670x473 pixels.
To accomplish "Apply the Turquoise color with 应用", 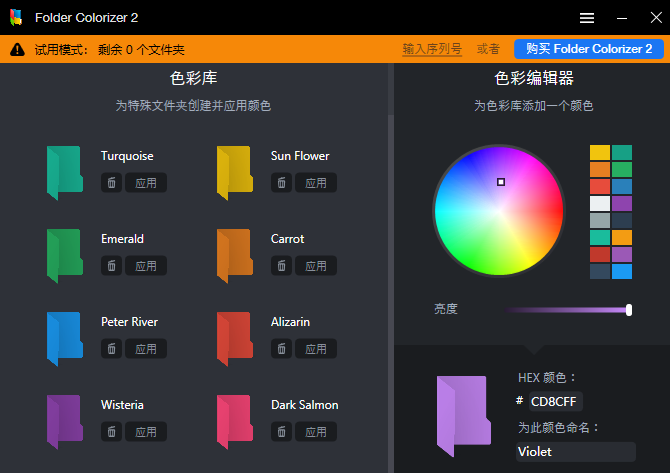I will point(146,183).
